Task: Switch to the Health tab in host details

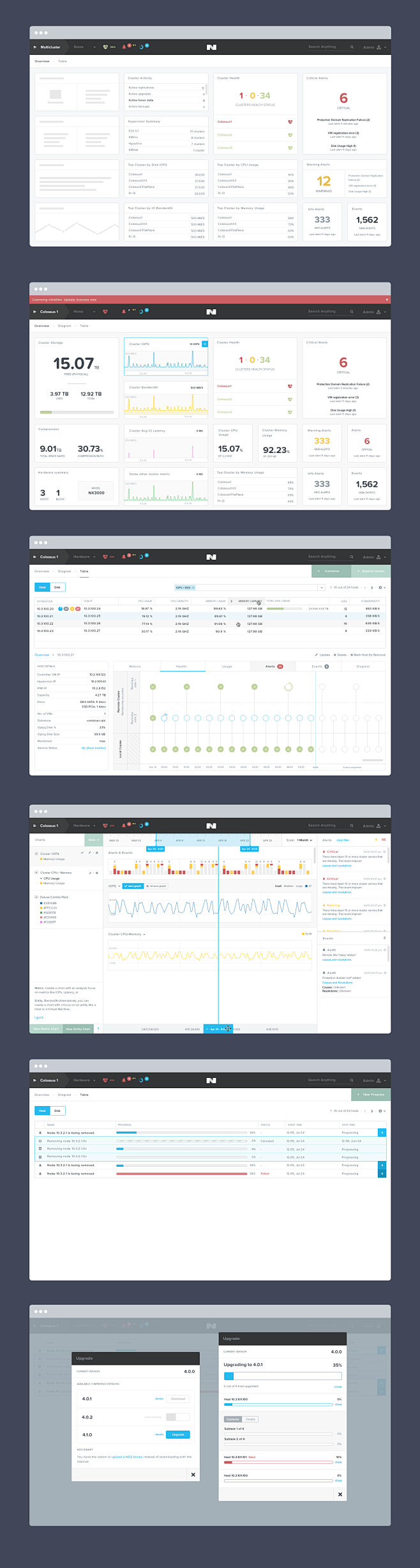Action: 181,666
